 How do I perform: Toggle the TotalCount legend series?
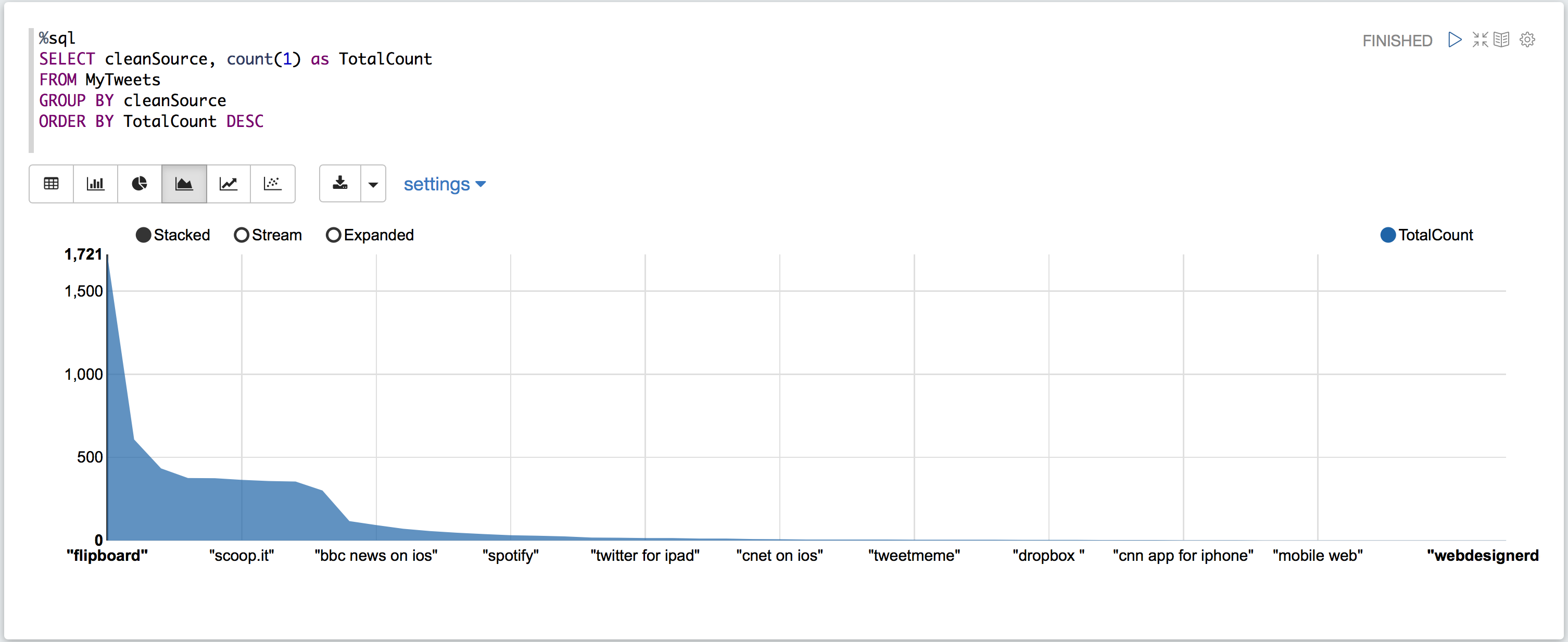[x=1388, y=235]
